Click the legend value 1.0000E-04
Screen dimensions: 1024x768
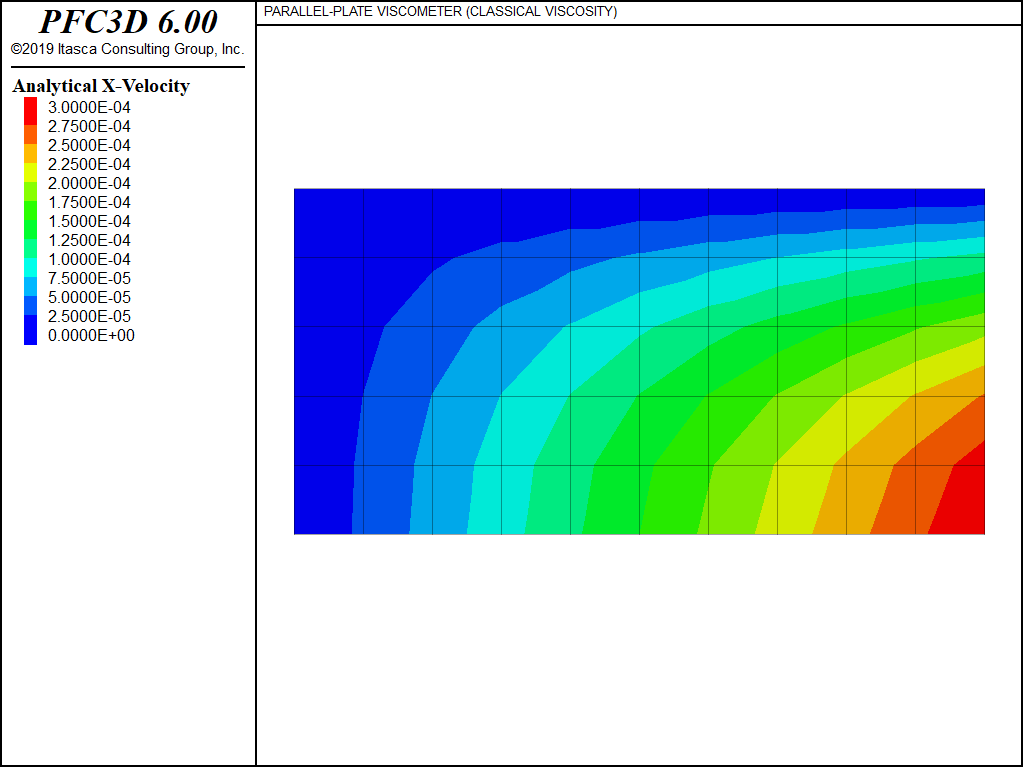[89, 259]
